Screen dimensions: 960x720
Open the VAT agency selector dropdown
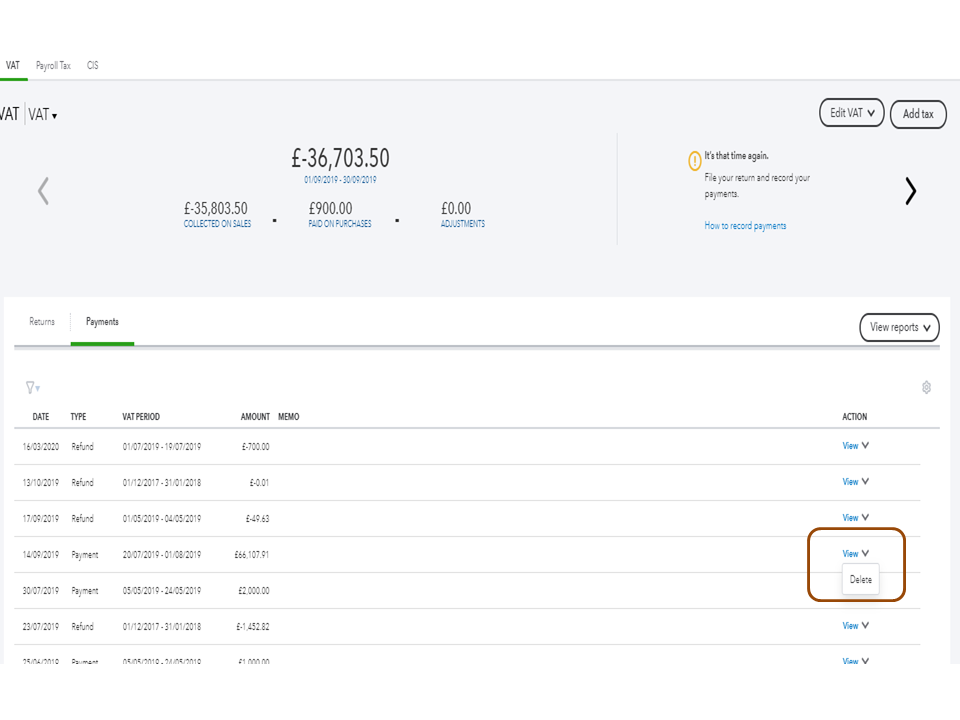43,115
